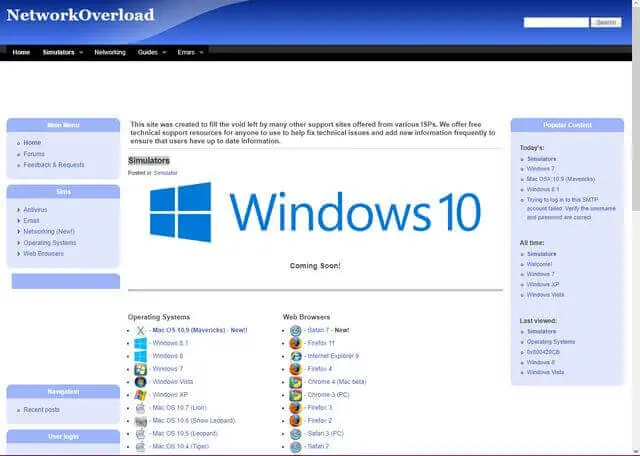
Task: Open Welcome! in the All time list
Action: pyautogui.click(x=539, y=264)
